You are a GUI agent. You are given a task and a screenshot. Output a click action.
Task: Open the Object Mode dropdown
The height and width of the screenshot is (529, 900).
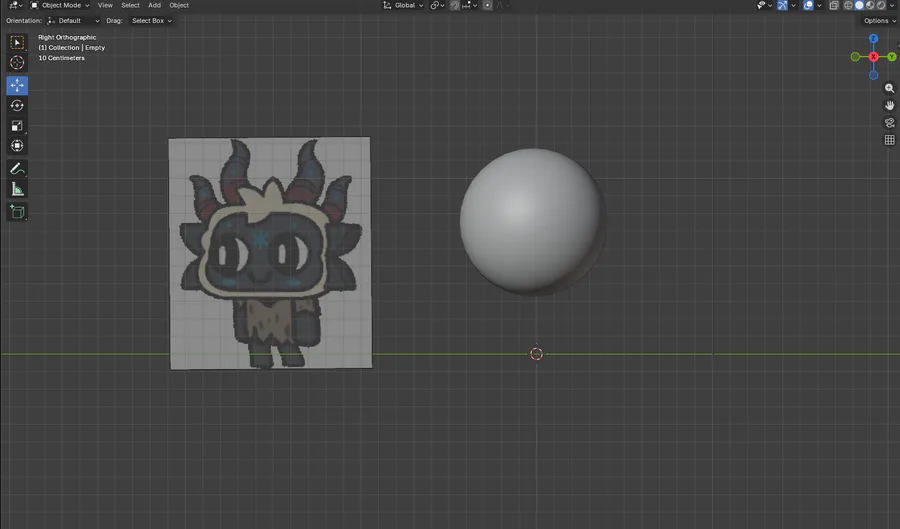[x=60, y=5]
